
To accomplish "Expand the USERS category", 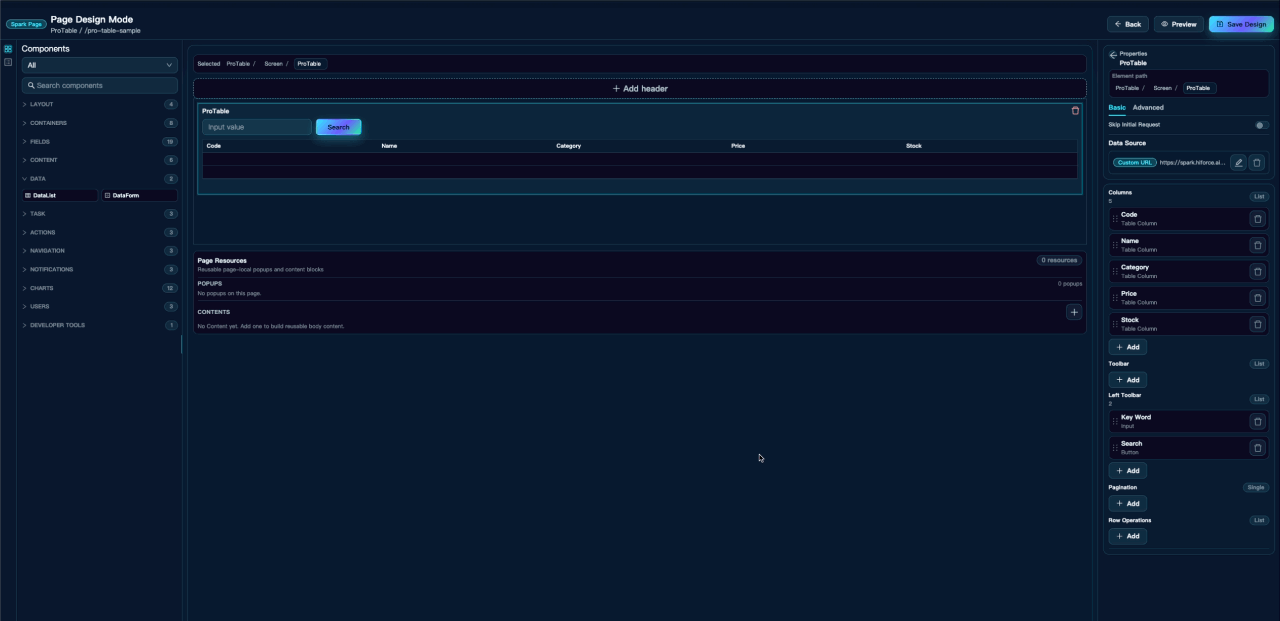I will pos(100,306).
